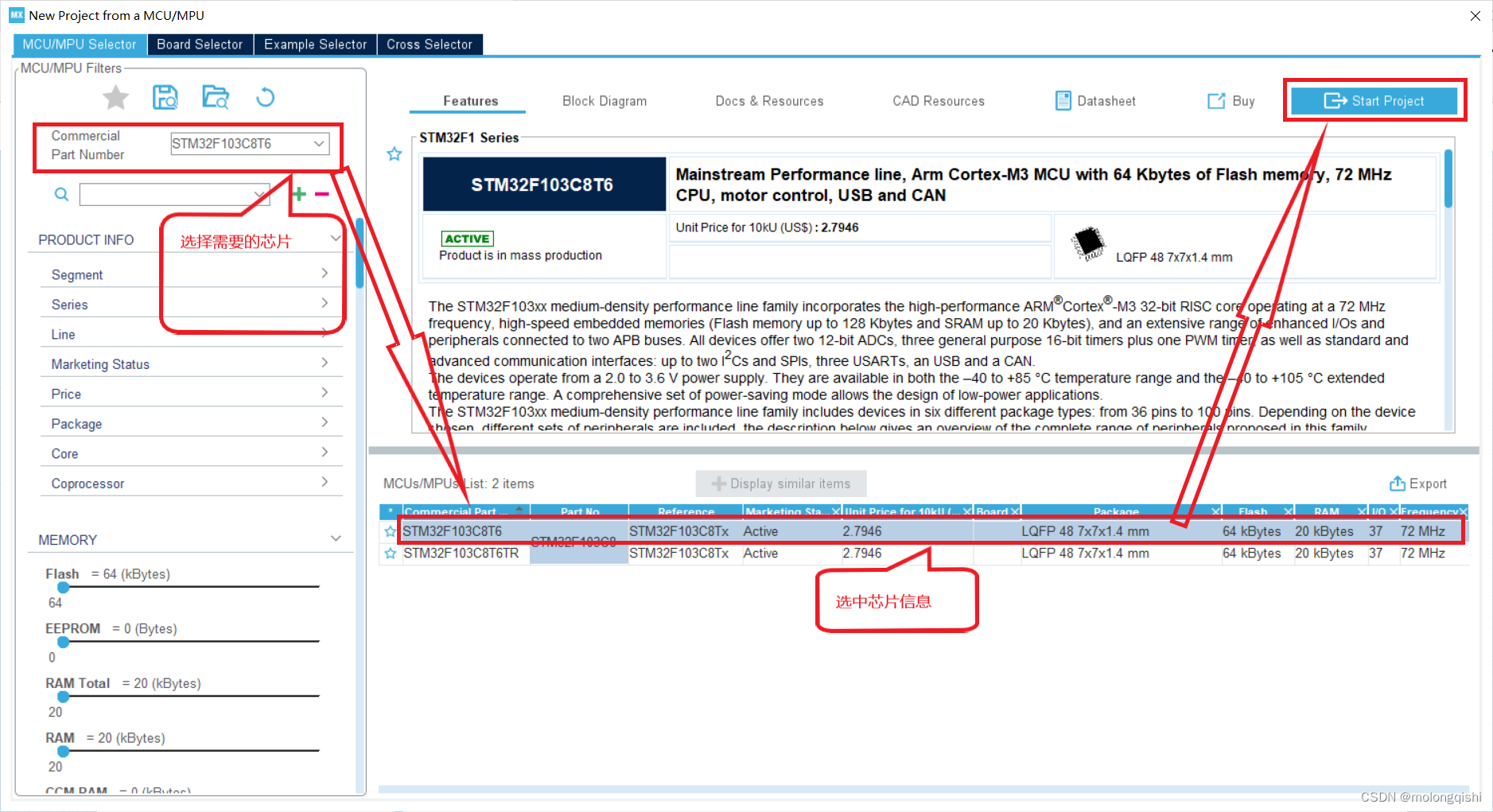Click the EEPROM slider handle
The width and height of the screenshot is (1493, 812).
pyautogui.click(x=64, y=642)
